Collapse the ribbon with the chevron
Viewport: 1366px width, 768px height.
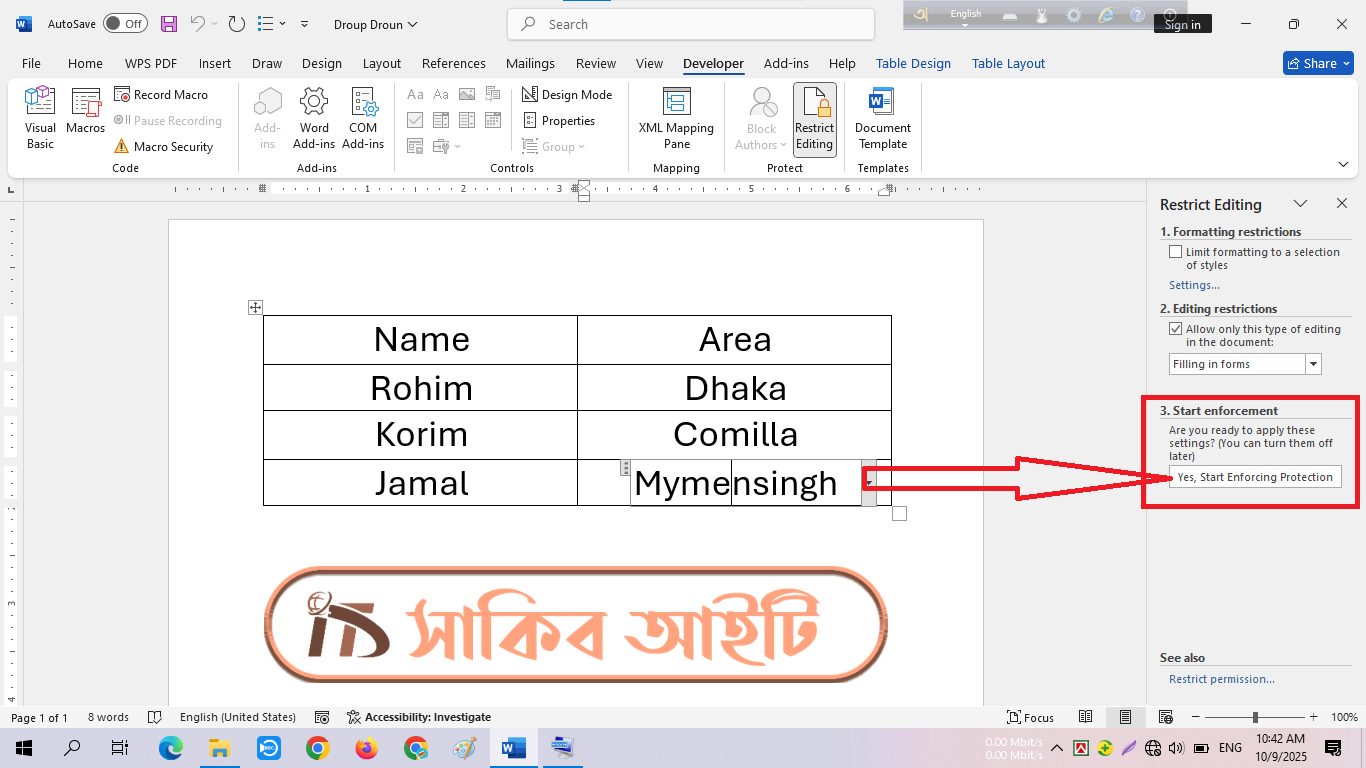click(x=1343, y=165)
